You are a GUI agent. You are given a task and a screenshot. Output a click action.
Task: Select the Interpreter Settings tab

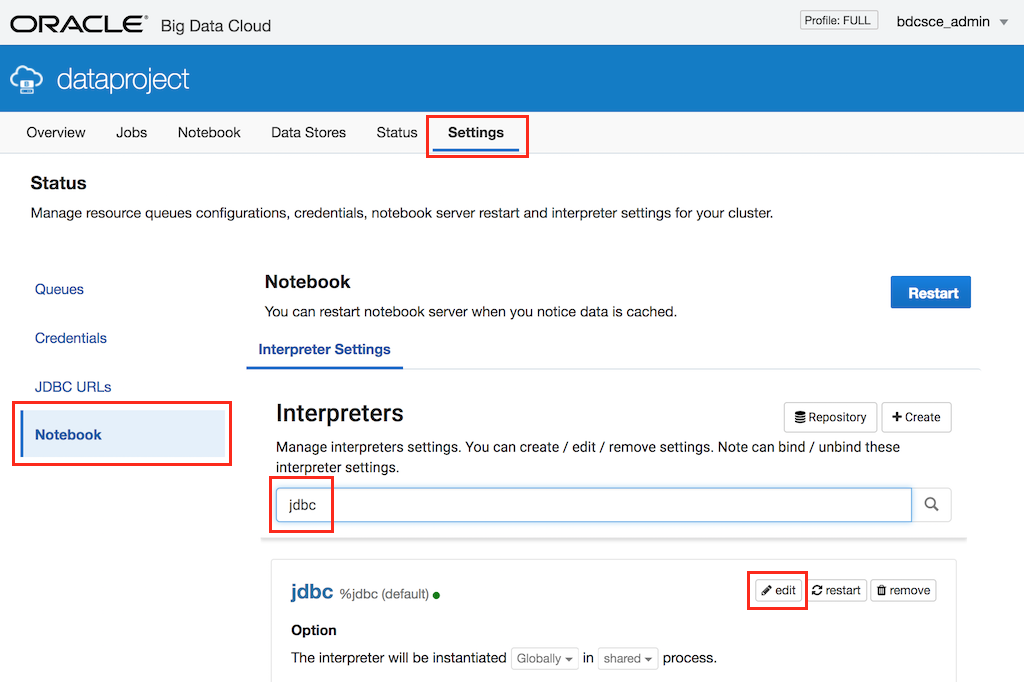pyautogui.click(x=325, y=349)
